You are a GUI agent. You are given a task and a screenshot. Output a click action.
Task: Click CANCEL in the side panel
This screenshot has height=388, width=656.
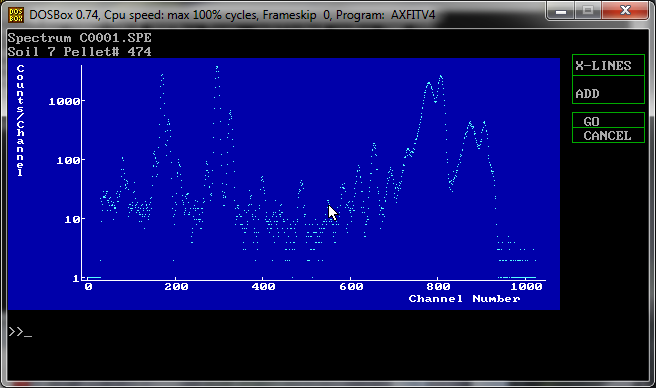(608, 136)
